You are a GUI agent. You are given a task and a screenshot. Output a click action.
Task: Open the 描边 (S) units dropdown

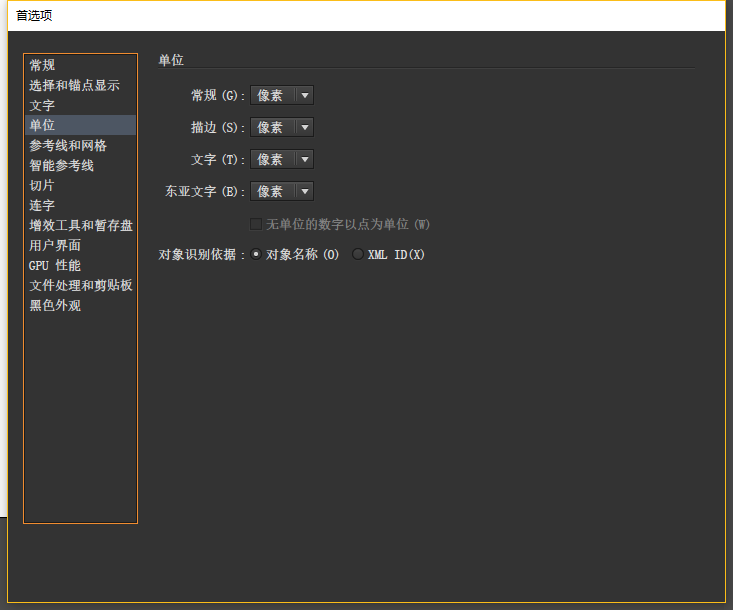(282, 127)
